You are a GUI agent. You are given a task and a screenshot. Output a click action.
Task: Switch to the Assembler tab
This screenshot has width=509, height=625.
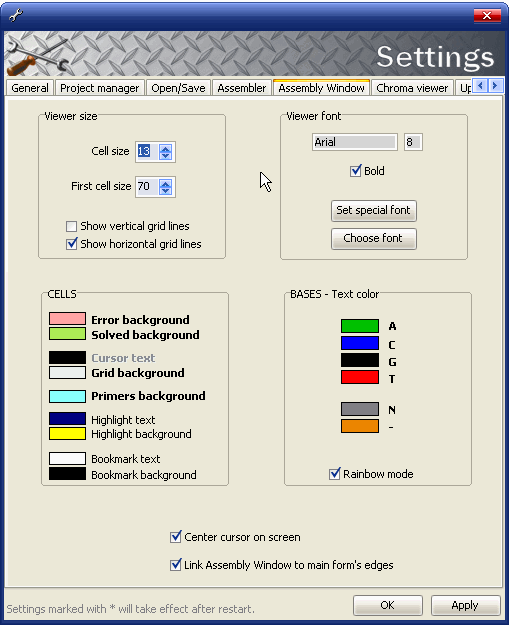coord(242,88)
